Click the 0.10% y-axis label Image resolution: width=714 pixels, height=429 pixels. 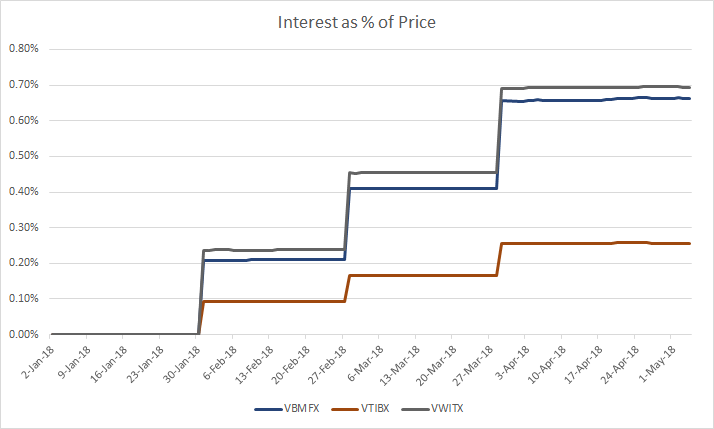(x=24, y=299)
